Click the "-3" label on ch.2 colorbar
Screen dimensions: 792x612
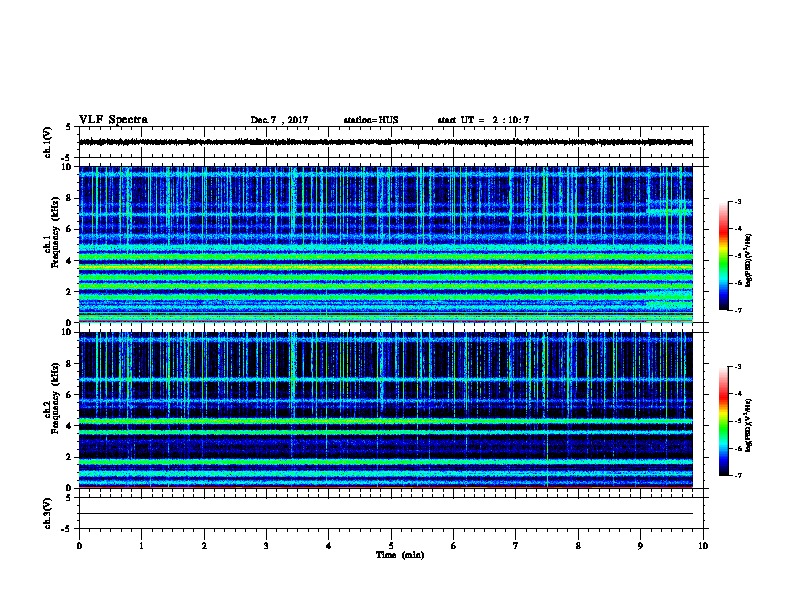coord(737,367)
